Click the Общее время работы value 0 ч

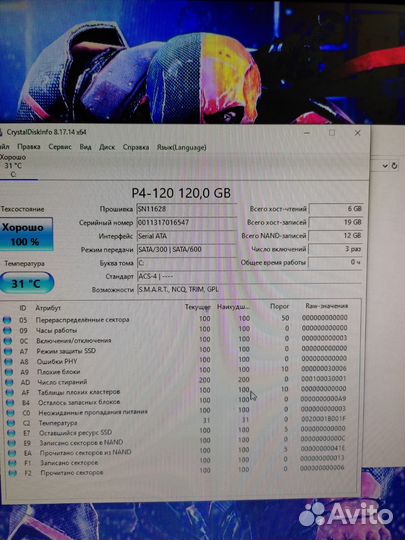click(x=336, y=262)
